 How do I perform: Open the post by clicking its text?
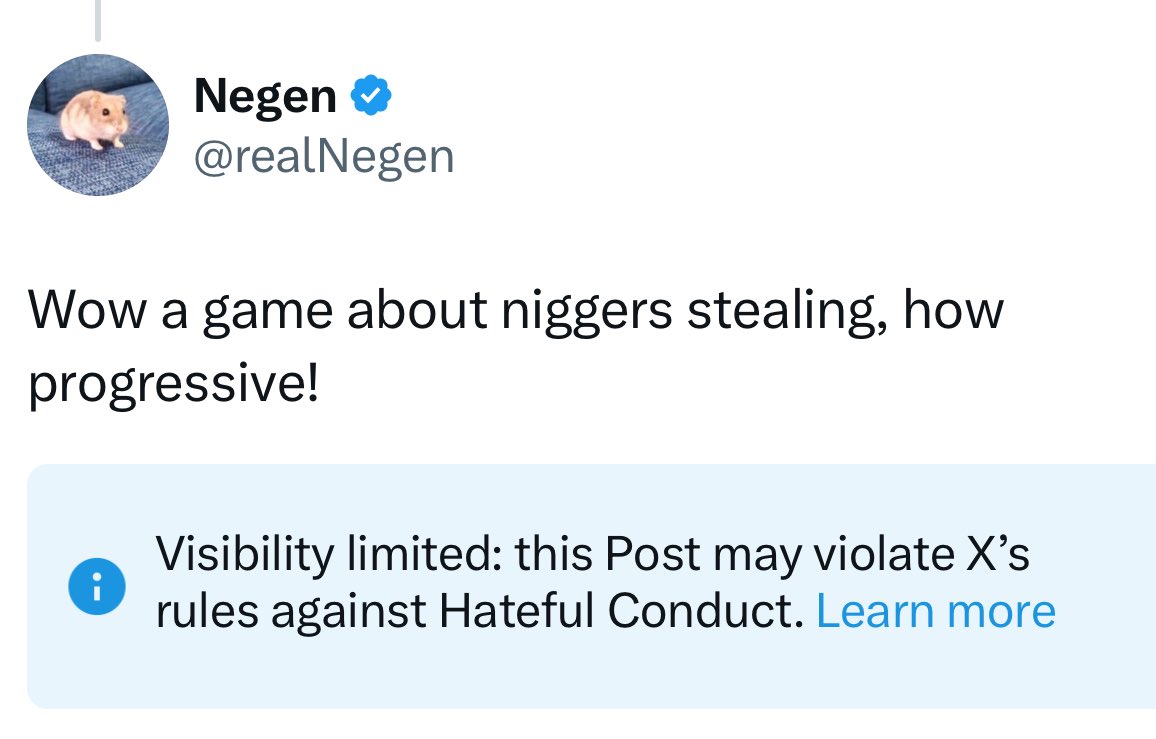(516, 347)
